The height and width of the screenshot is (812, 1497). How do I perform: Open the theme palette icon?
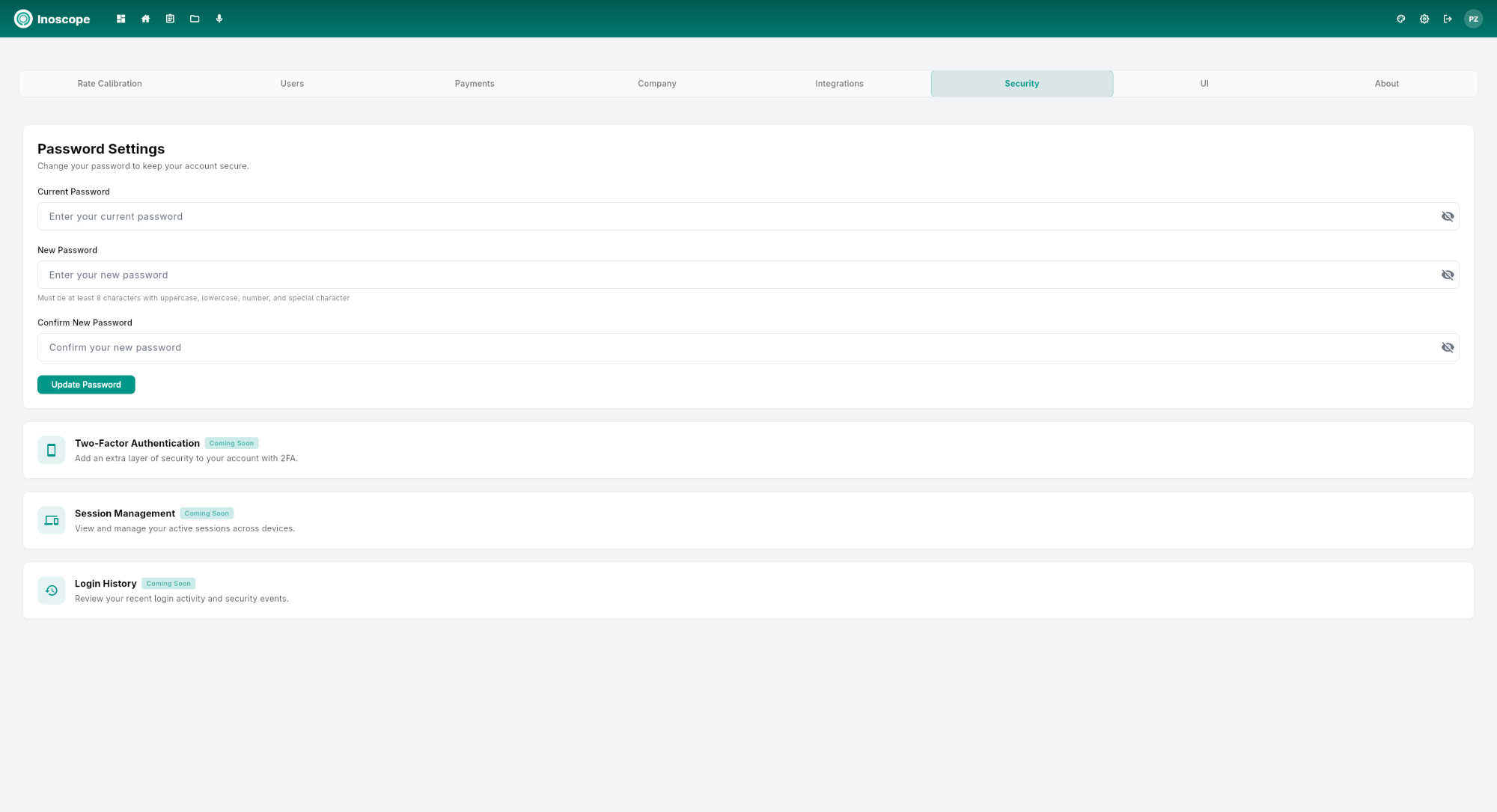[x=1401, y=19]
